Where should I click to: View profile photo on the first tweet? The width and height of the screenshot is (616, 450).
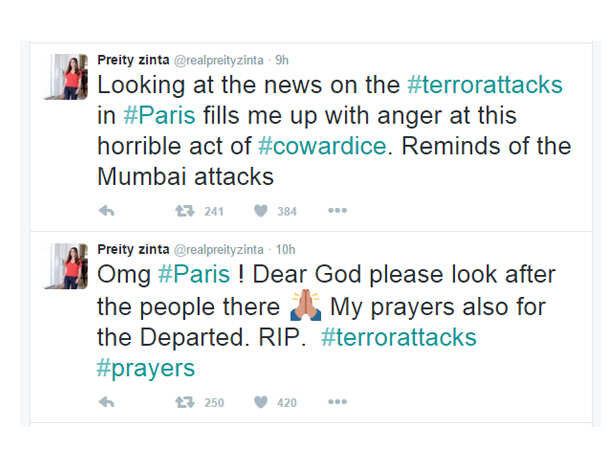pyautogui.click(x=66, y=77)
